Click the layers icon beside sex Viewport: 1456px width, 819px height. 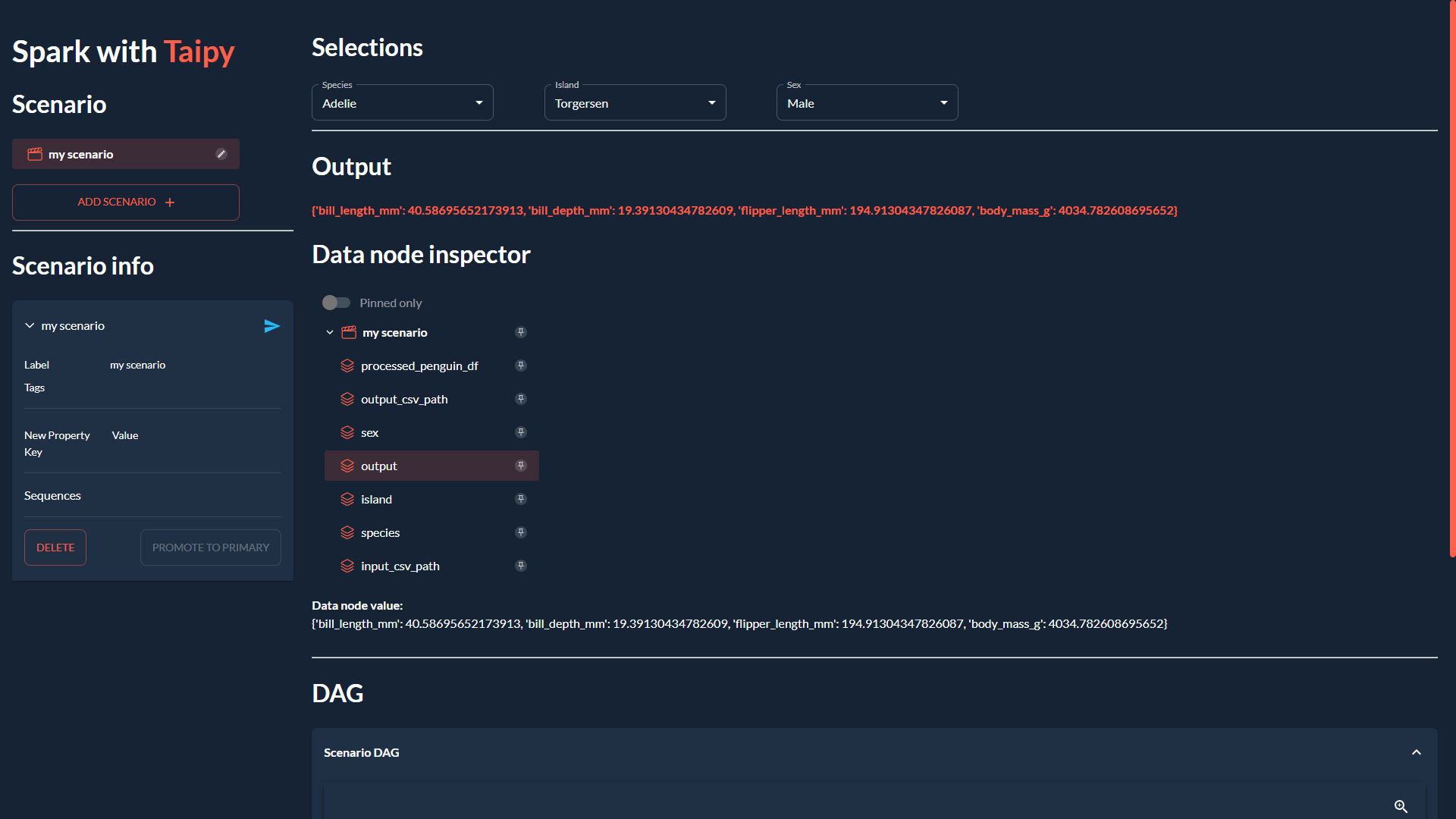point(347,432)
